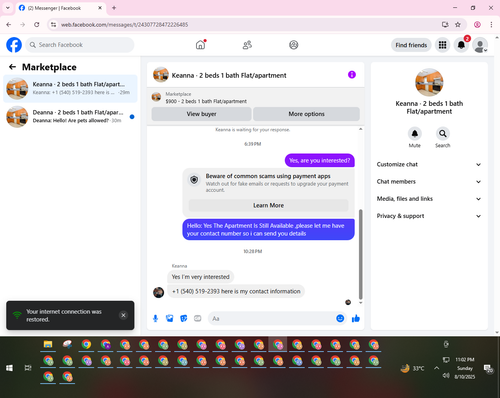500x398 pixels.
Task: Click Learn More on the scam warning
Action: (x=268, y=205)
